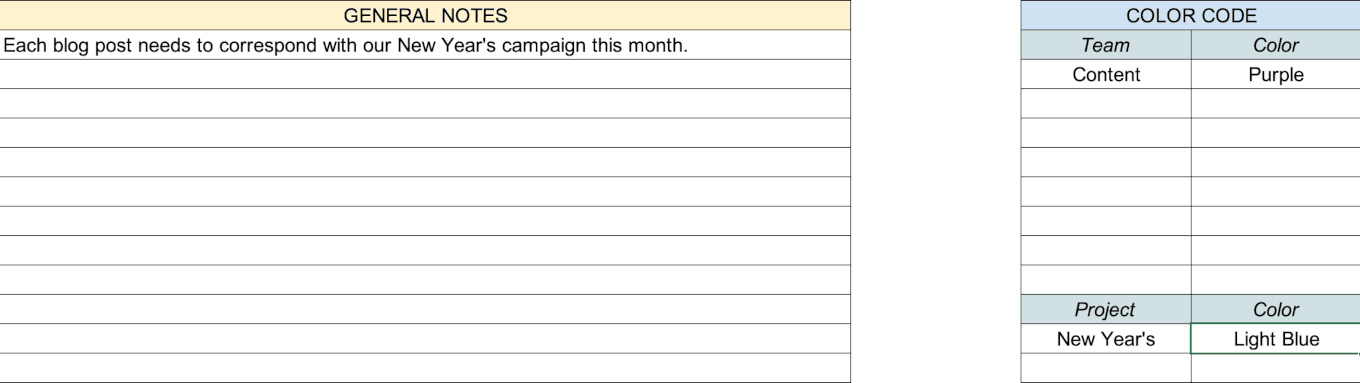Click the empty note row below campaign note
Viewport: 1360px width, 383px height.
point(425,75)
